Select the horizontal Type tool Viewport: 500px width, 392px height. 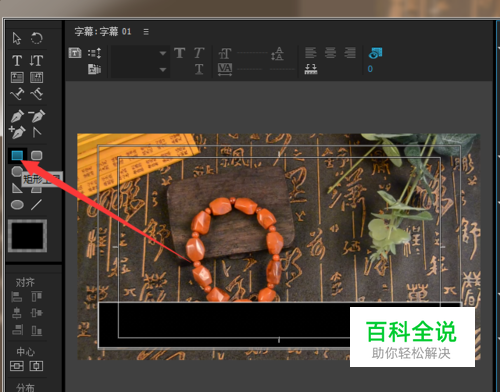click(17, 61)
